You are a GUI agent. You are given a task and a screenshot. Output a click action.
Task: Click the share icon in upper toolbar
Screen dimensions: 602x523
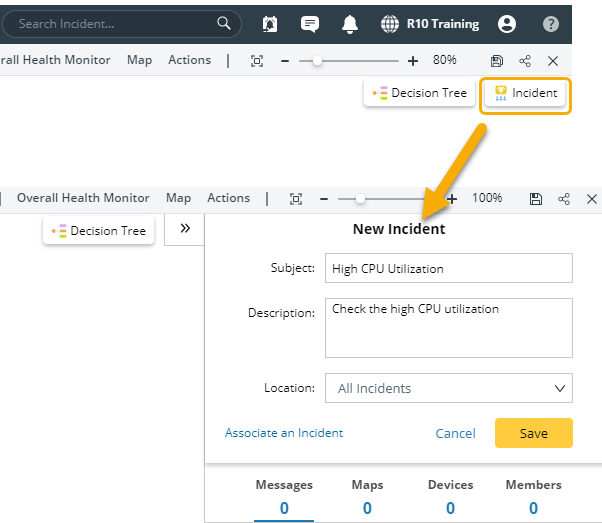(525, 61)
